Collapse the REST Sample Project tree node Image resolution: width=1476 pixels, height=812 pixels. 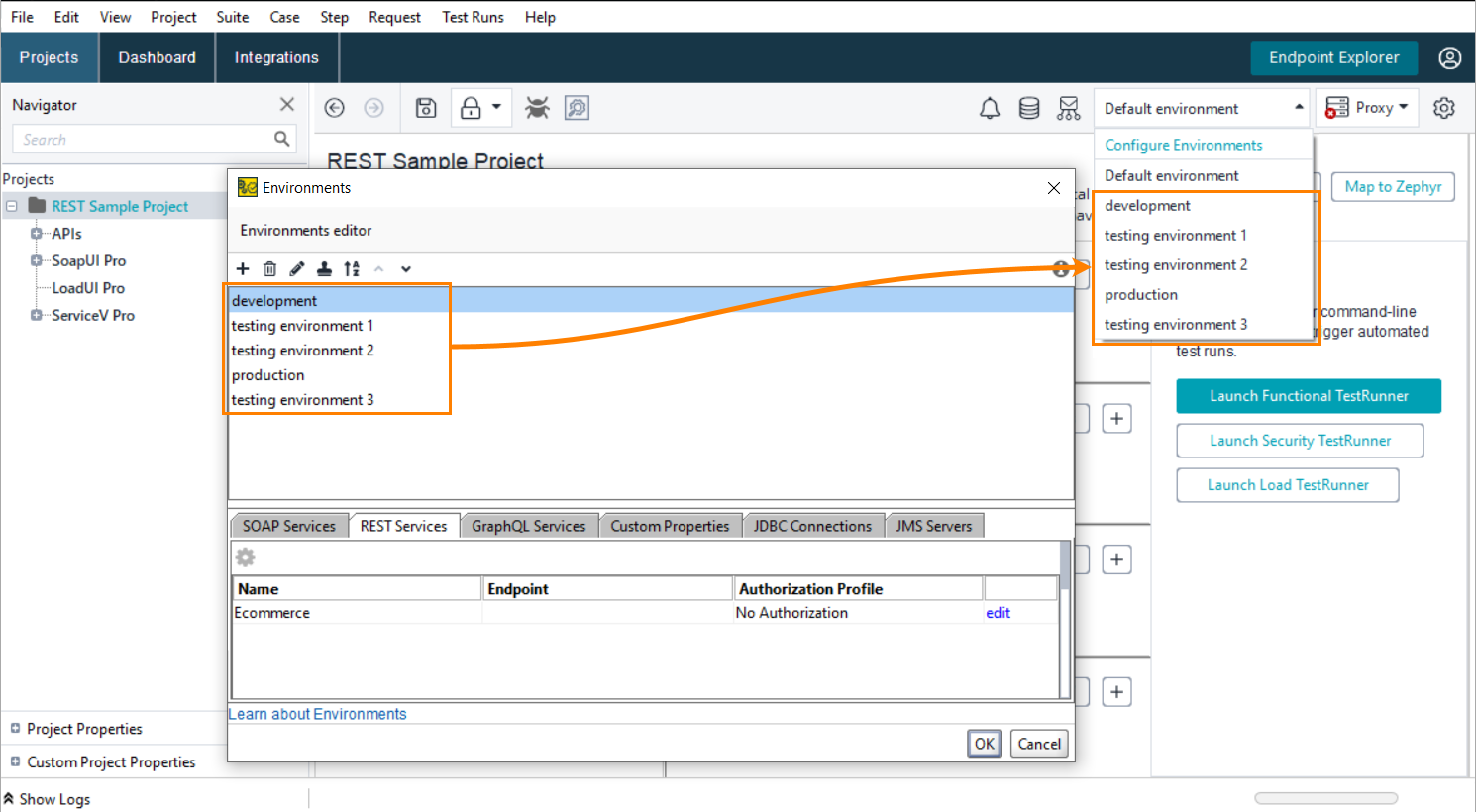click(11, 206)
